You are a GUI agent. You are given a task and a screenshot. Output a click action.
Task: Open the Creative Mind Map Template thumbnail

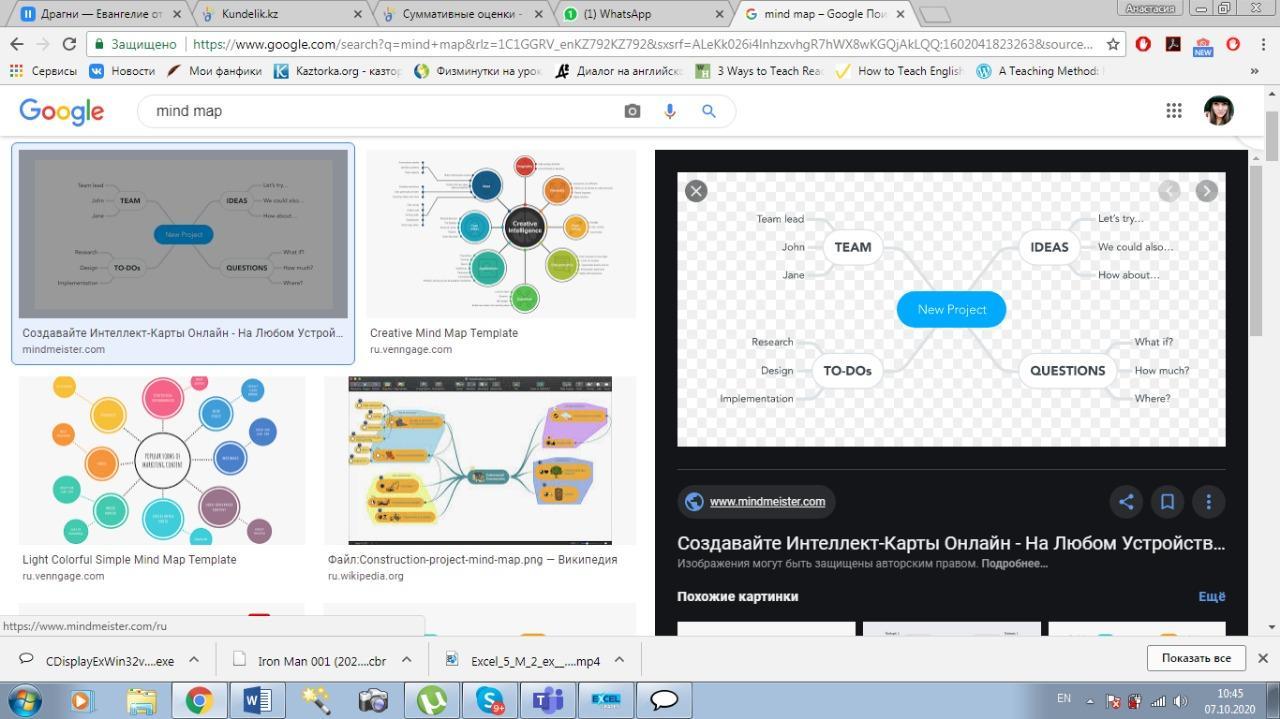coord(500,234)
